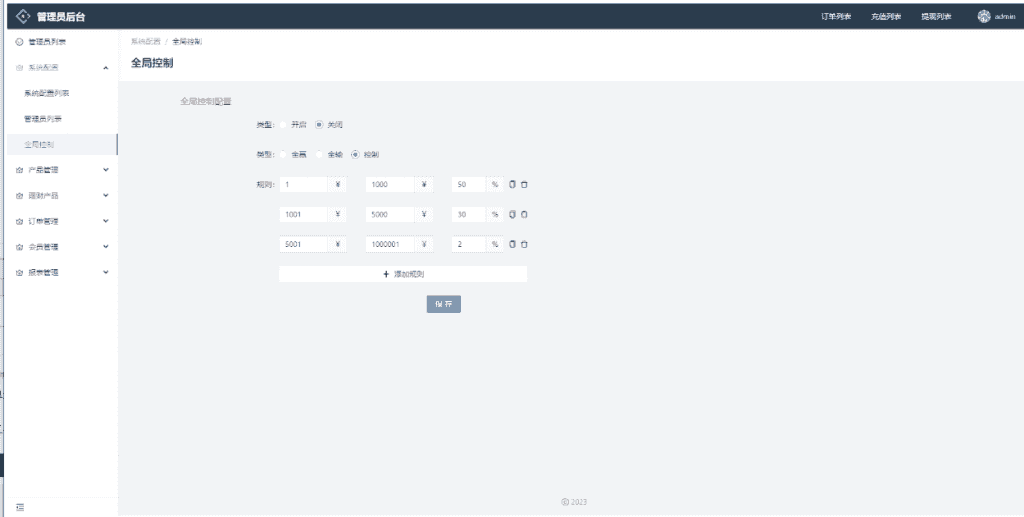
Task: Expand the 理财产品 menu chevron
Action: (x=106, y=195)
